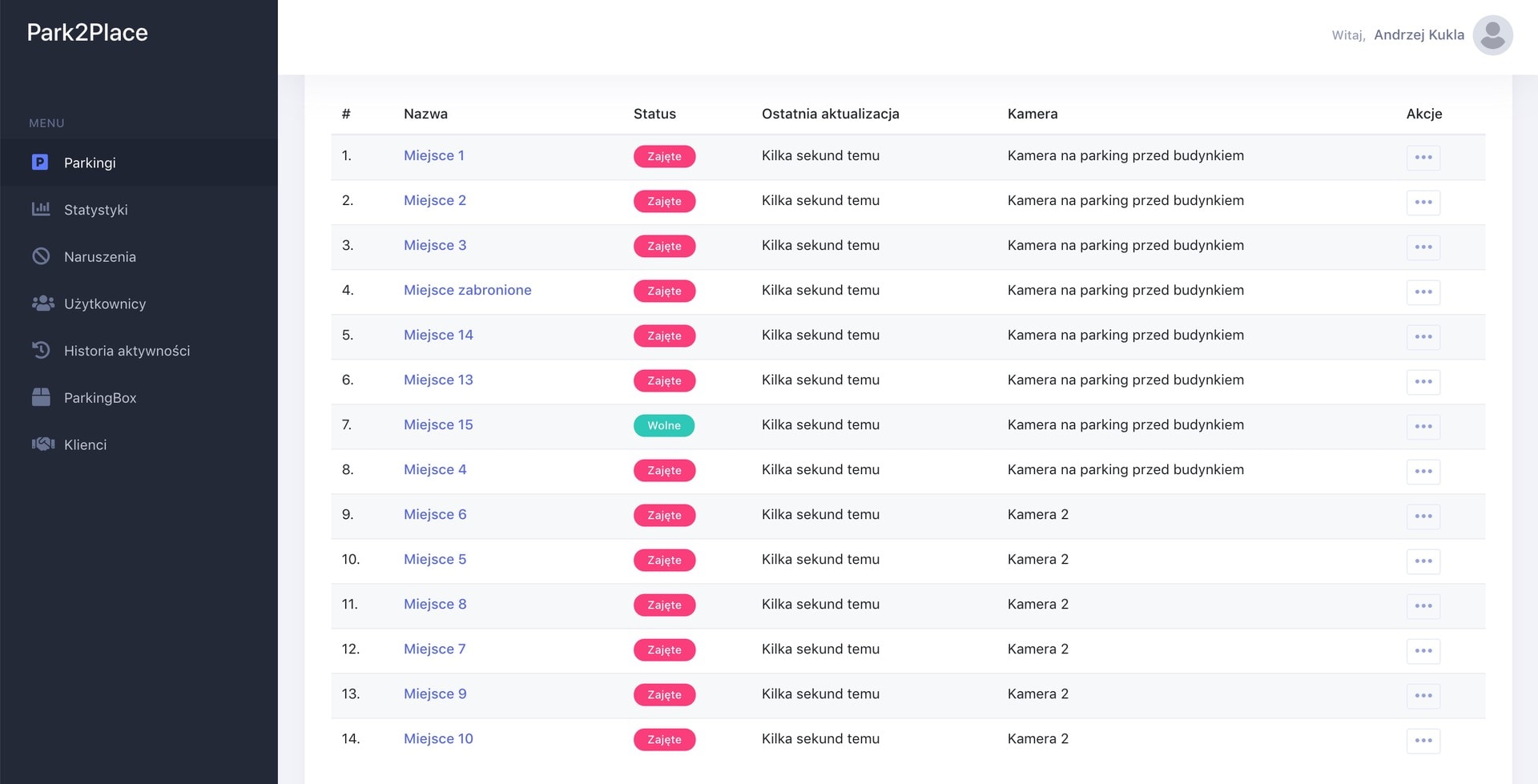Click the ellipsis button for Miejsce 7

coord(1423,650)
